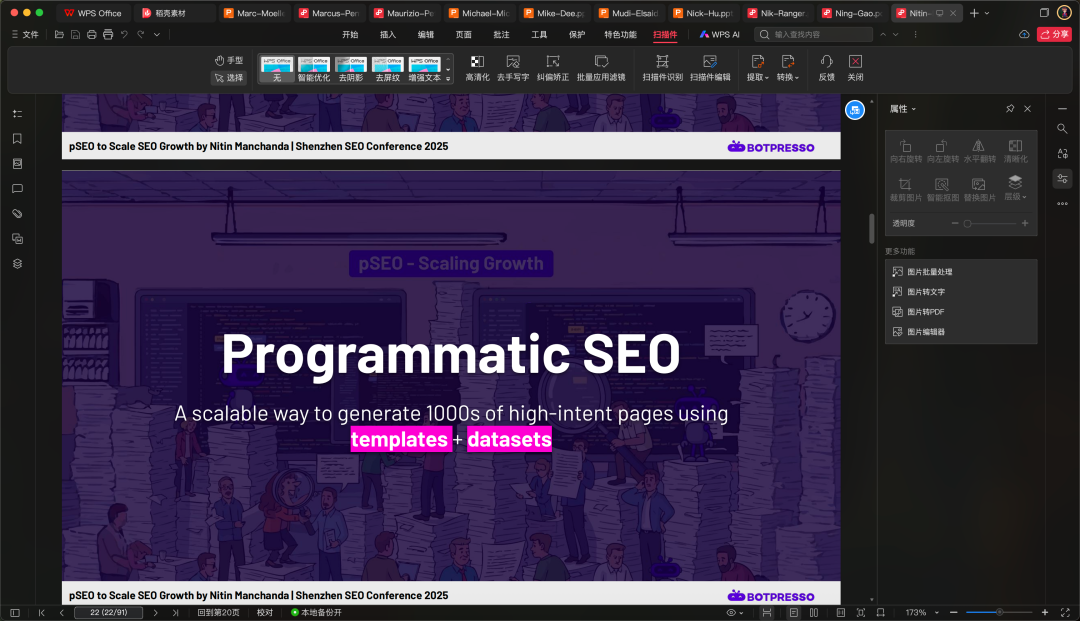This screenshot has width=1080, height=621.
Task: Click the 去手写字 handwriting removal tool
Action: pyautogui.click(x=512, y=68)
